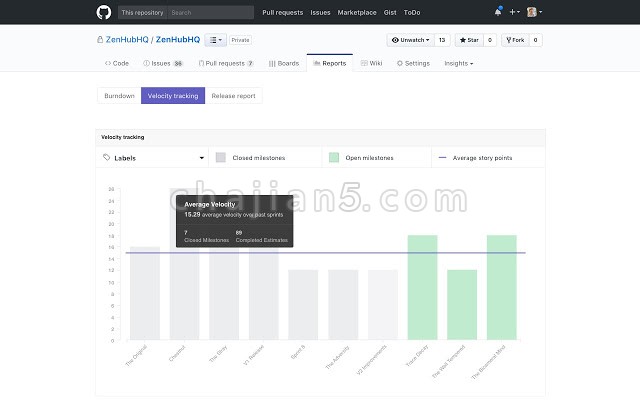Click the Sprint 8 milestone bar
640x400 pixels.
click(303, 304)
